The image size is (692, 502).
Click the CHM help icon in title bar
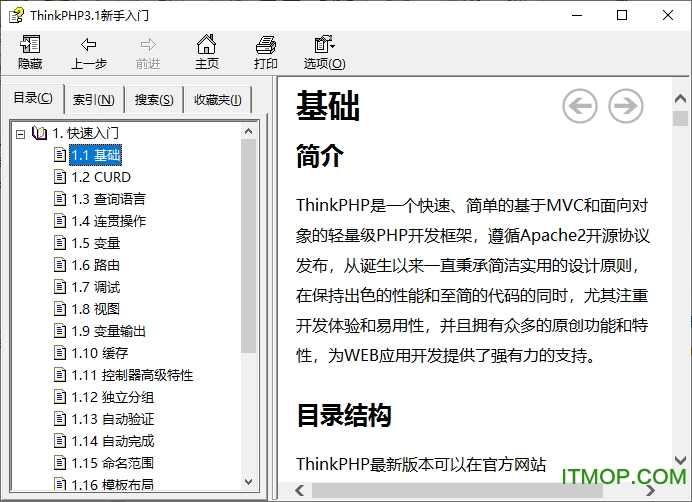(x=16, y=15)
